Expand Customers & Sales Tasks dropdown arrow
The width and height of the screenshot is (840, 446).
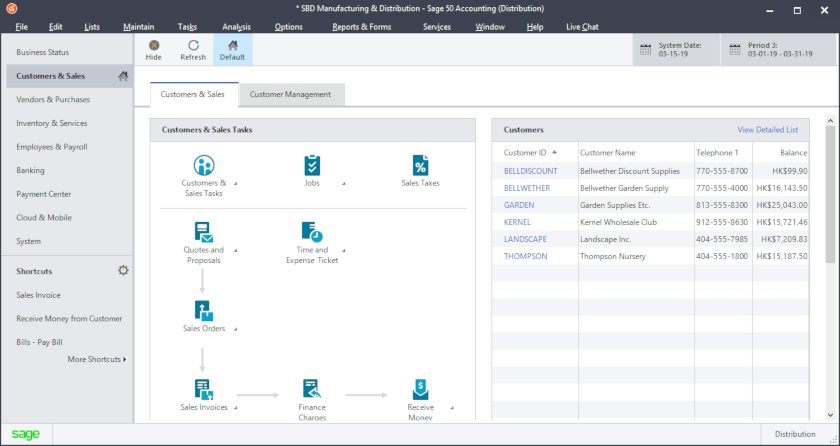point(235,184)
